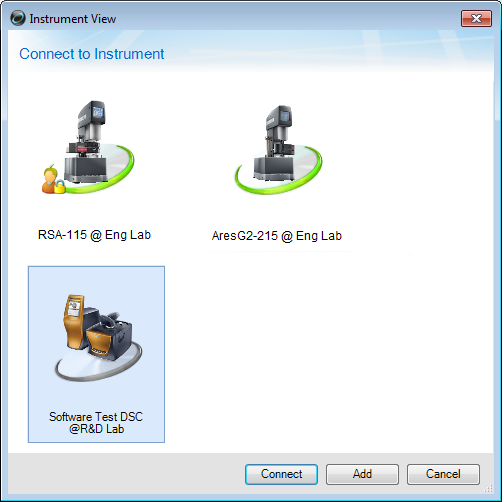Click the Instrument View title text
Viewport: 504px width, 502px height.
[x=73, y=19]
